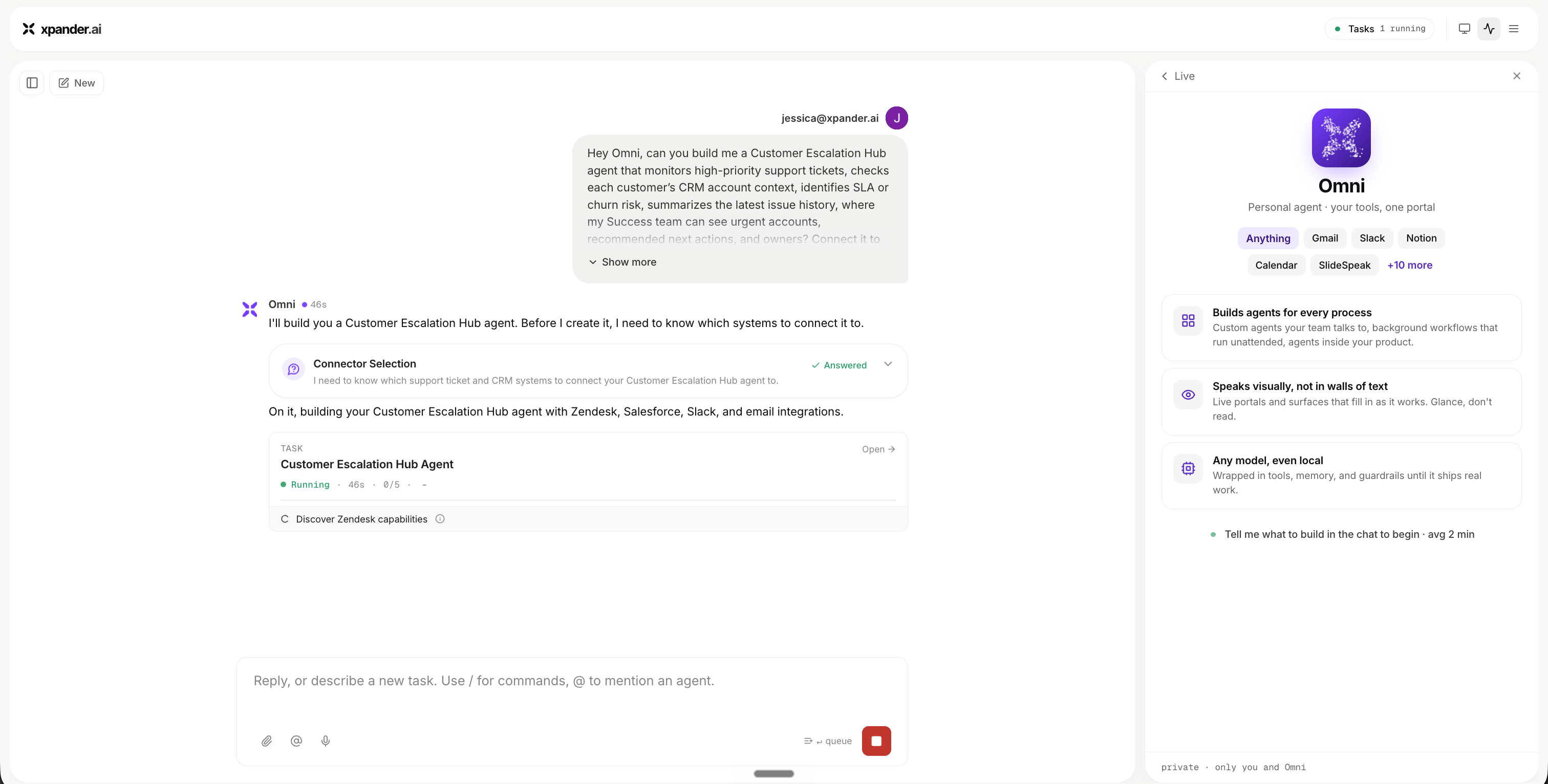The height and width of the screenshot is (784, 1548).
Task: Click the task progress bar
Action: (x=588, y=500)
